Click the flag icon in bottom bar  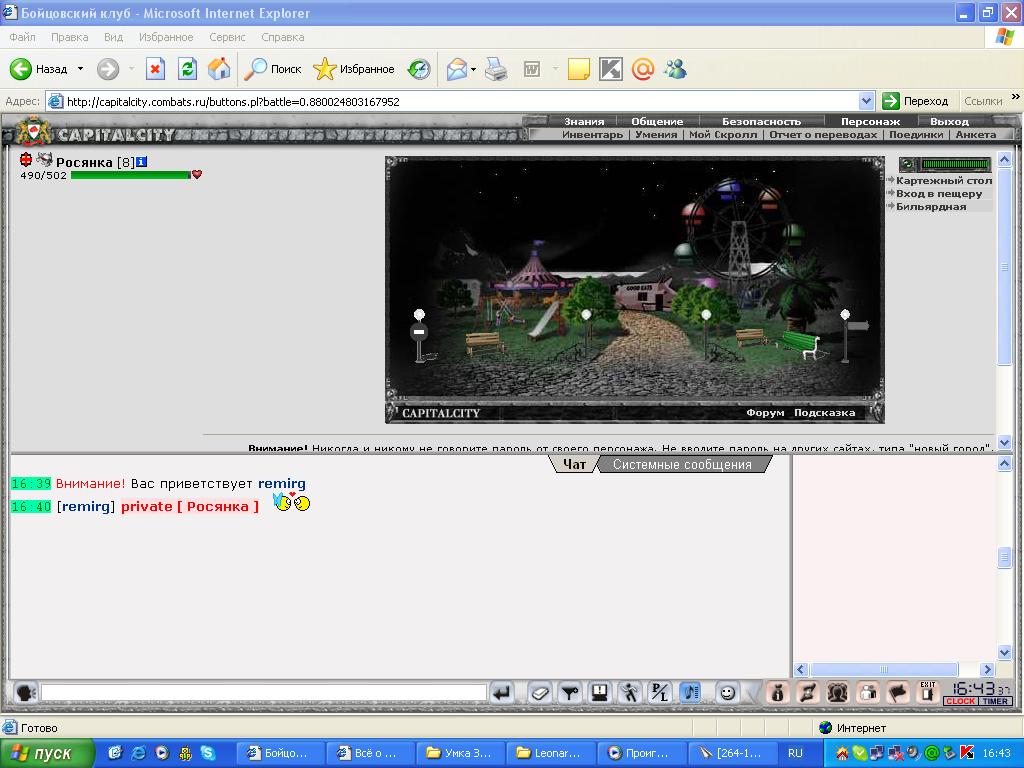click(x=897, y=692)
